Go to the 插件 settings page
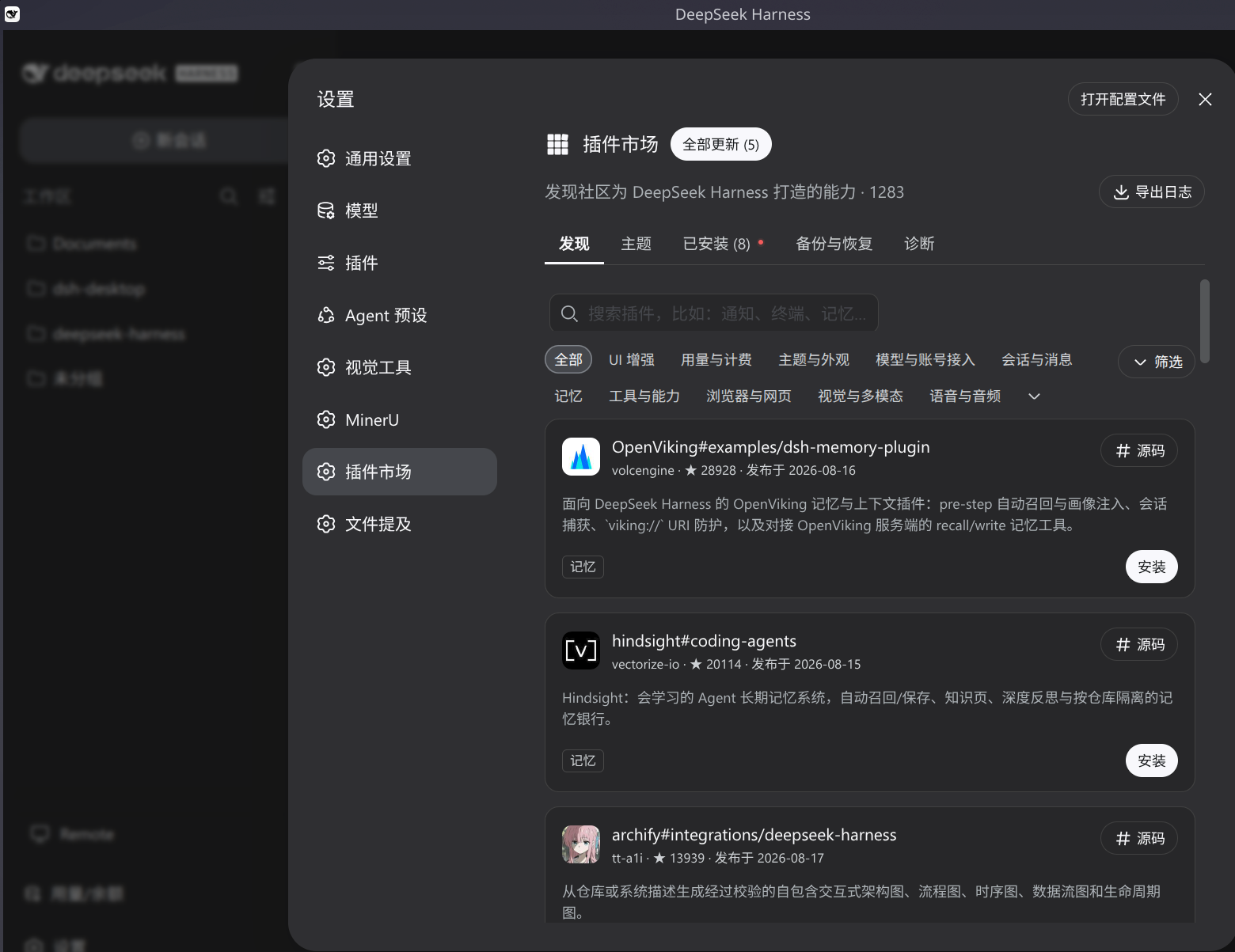 point(400,263)
